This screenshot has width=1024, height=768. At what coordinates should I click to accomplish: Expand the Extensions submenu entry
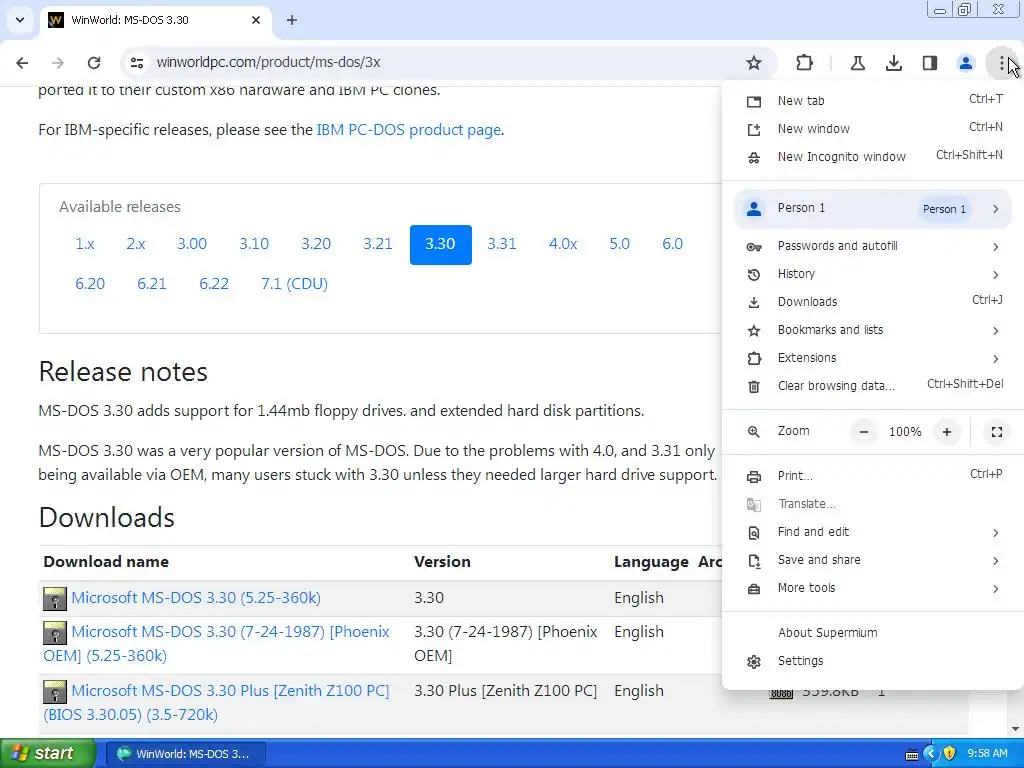872,358
